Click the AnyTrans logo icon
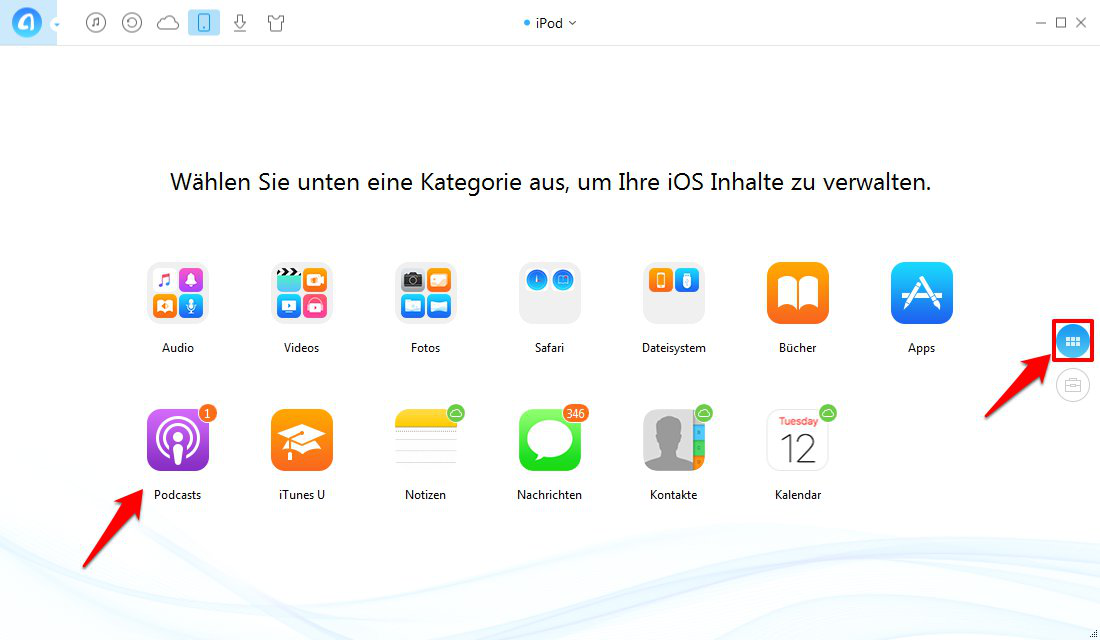1100x640 pixels. tap(27, 22)
